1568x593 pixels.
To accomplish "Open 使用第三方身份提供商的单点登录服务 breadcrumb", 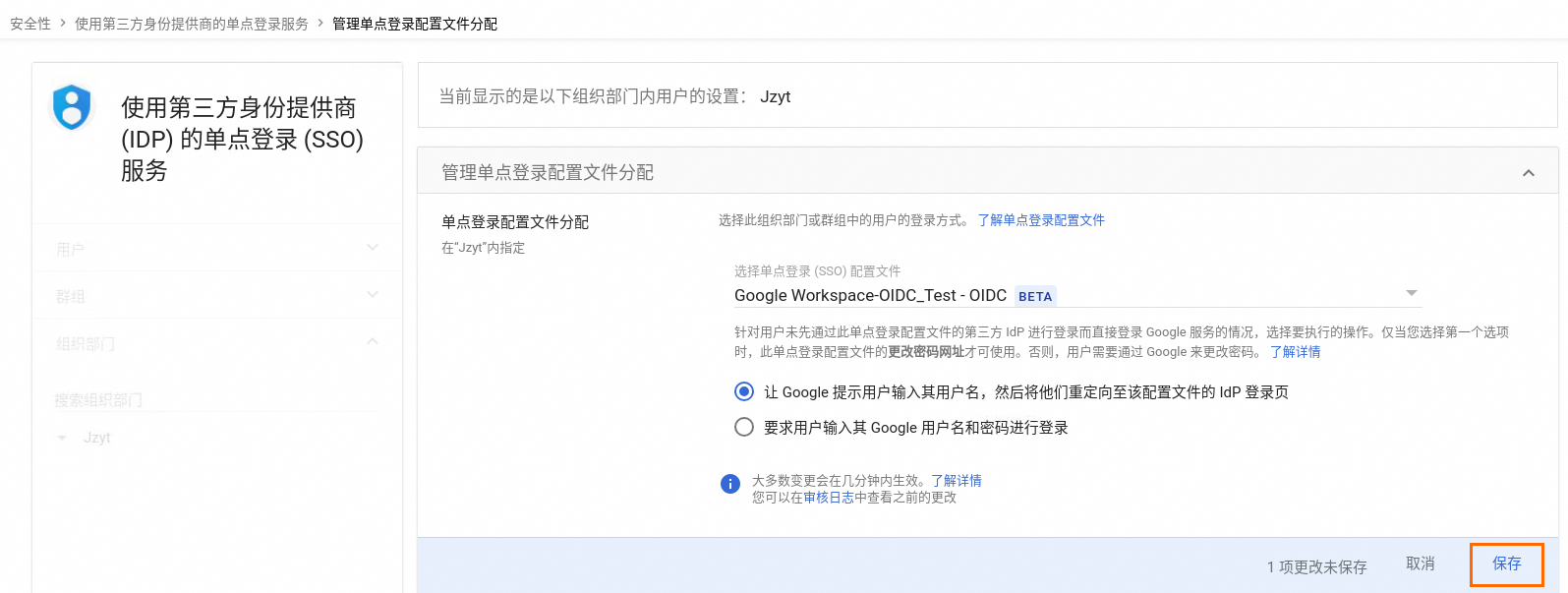I will tap(192, 24).
